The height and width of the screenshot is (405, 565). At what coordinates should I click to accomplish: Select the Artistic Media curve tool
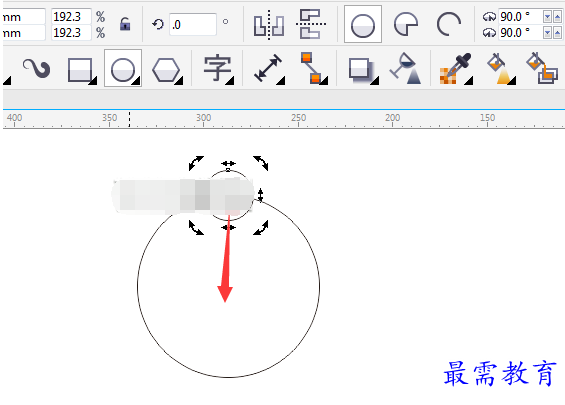(x=36, y=68)
